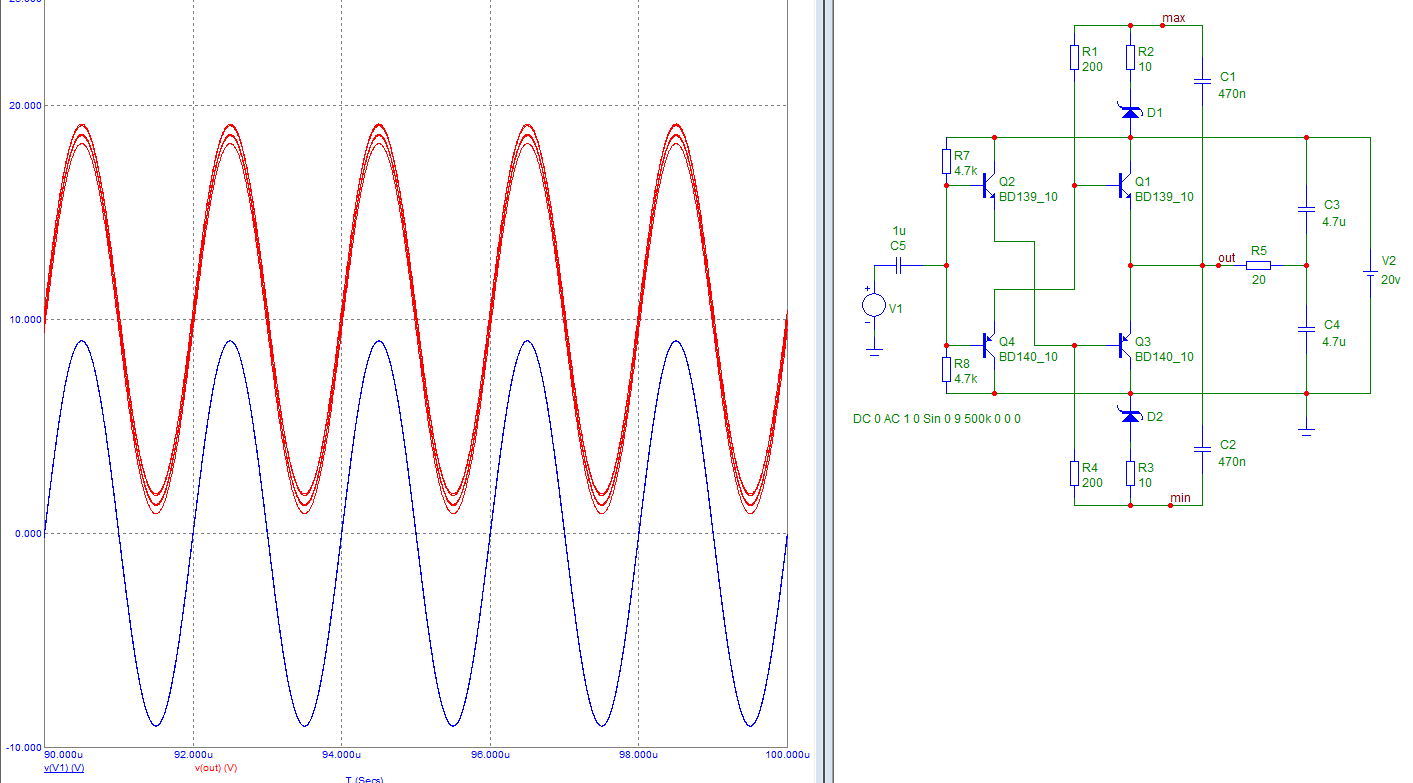1413x783 pixels.
Task: Select capacitor C3 symbol
Action: (1306, 209)
